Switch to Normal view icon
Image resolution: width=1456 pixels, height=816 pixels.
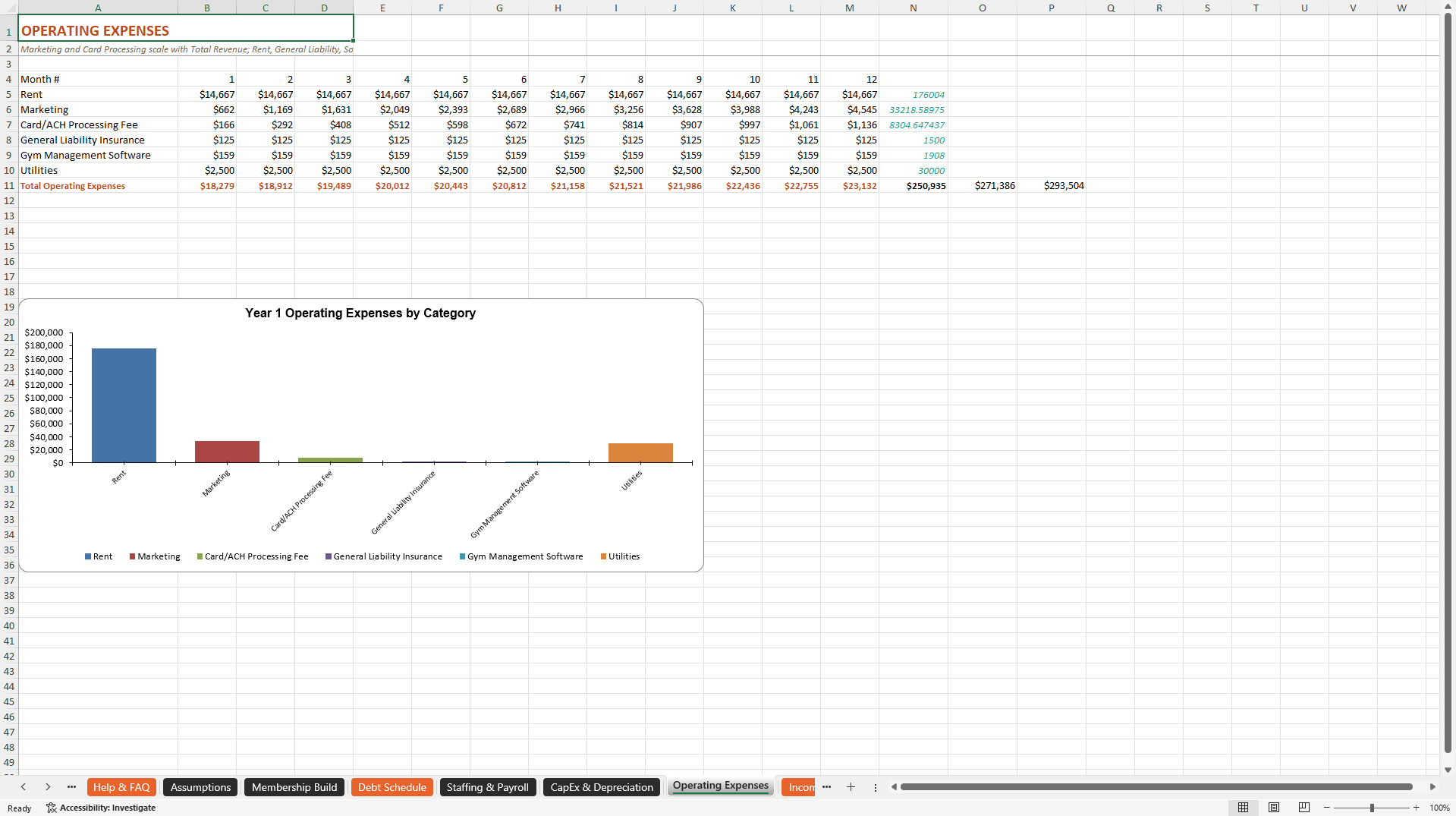point(1243,808)
